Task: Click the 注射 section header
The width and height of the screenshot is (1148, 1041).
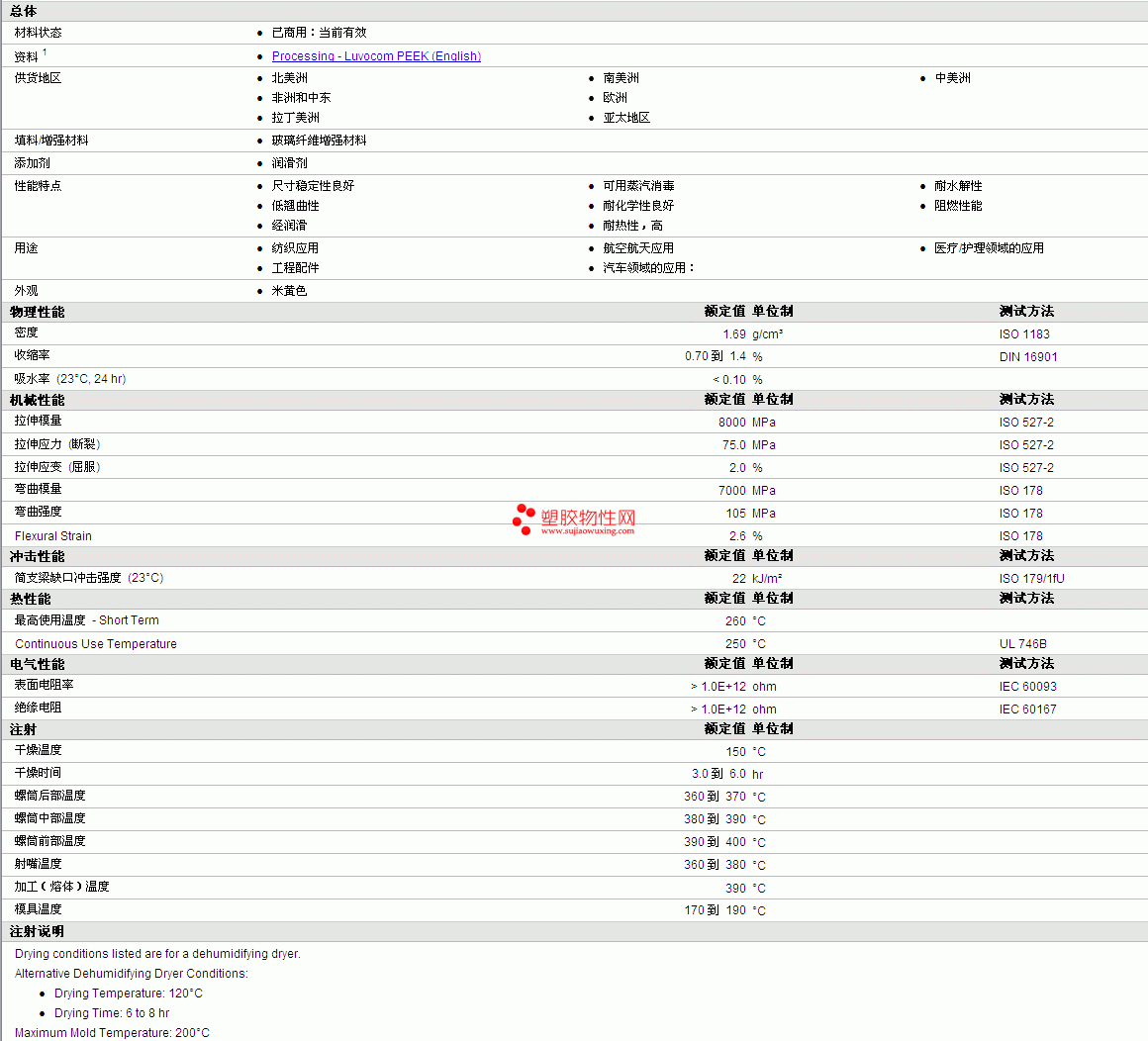Action: point(23,730)
